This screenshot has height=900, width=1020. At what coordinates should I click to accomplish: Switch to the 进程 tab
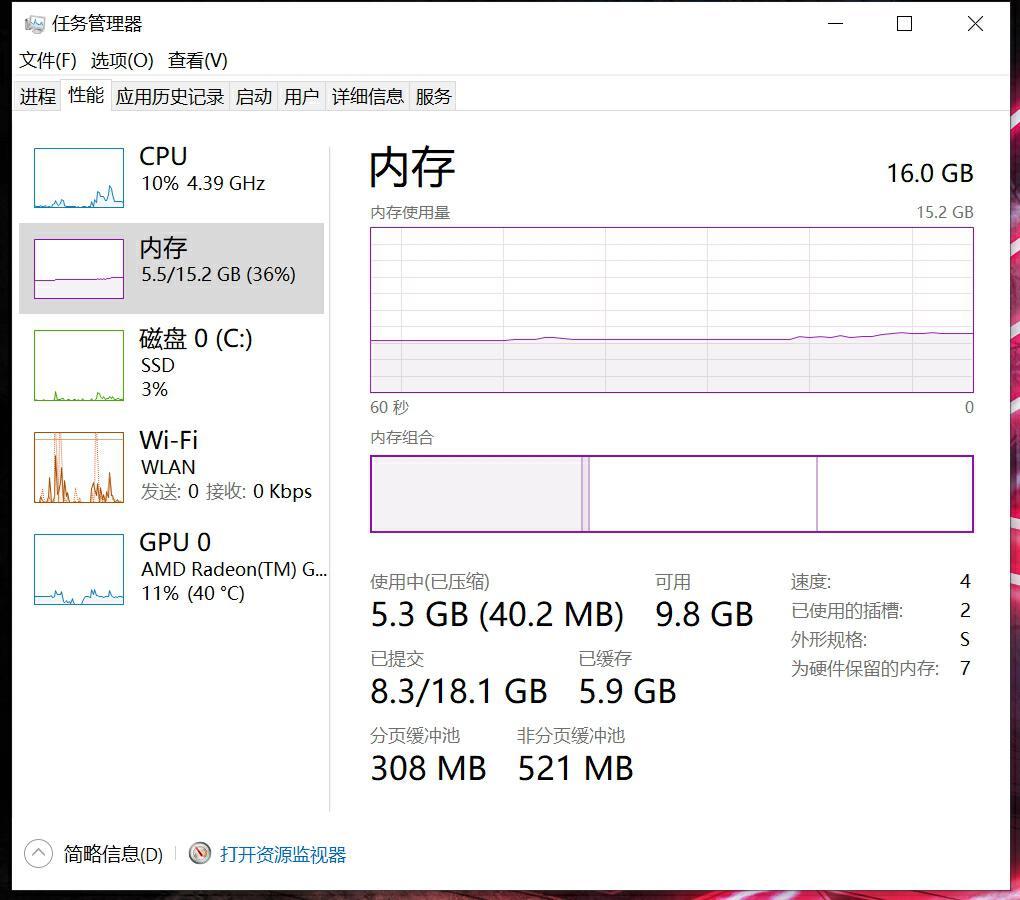[38, 96]
